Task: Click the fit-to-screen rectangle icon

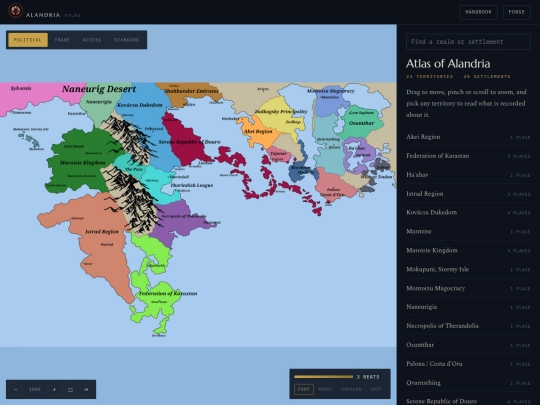Action: [70, 390]
